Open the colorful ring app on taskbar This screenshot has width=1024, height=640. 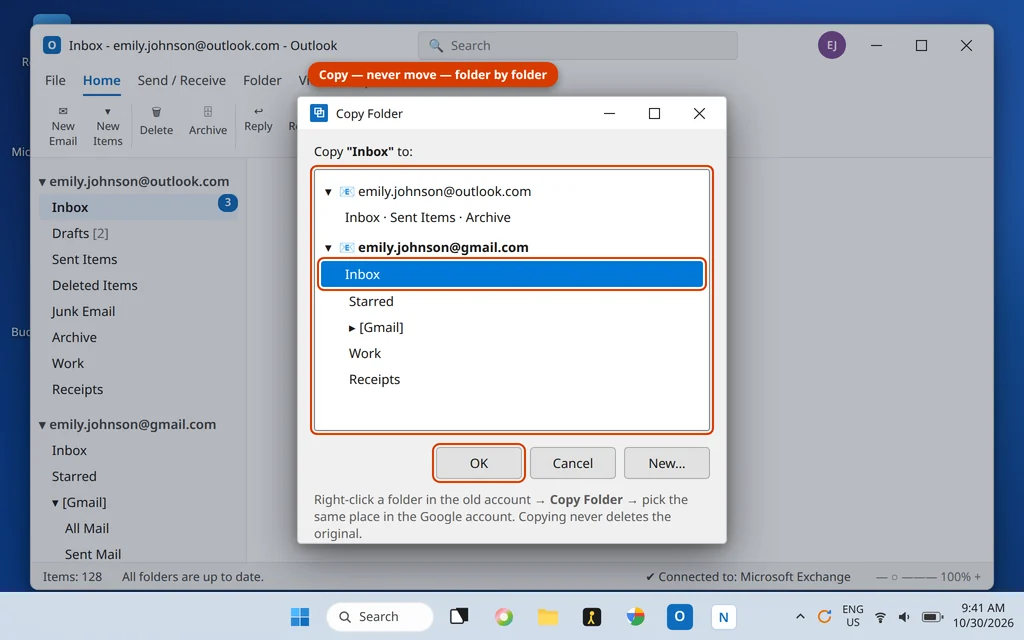tap(504, 616)
